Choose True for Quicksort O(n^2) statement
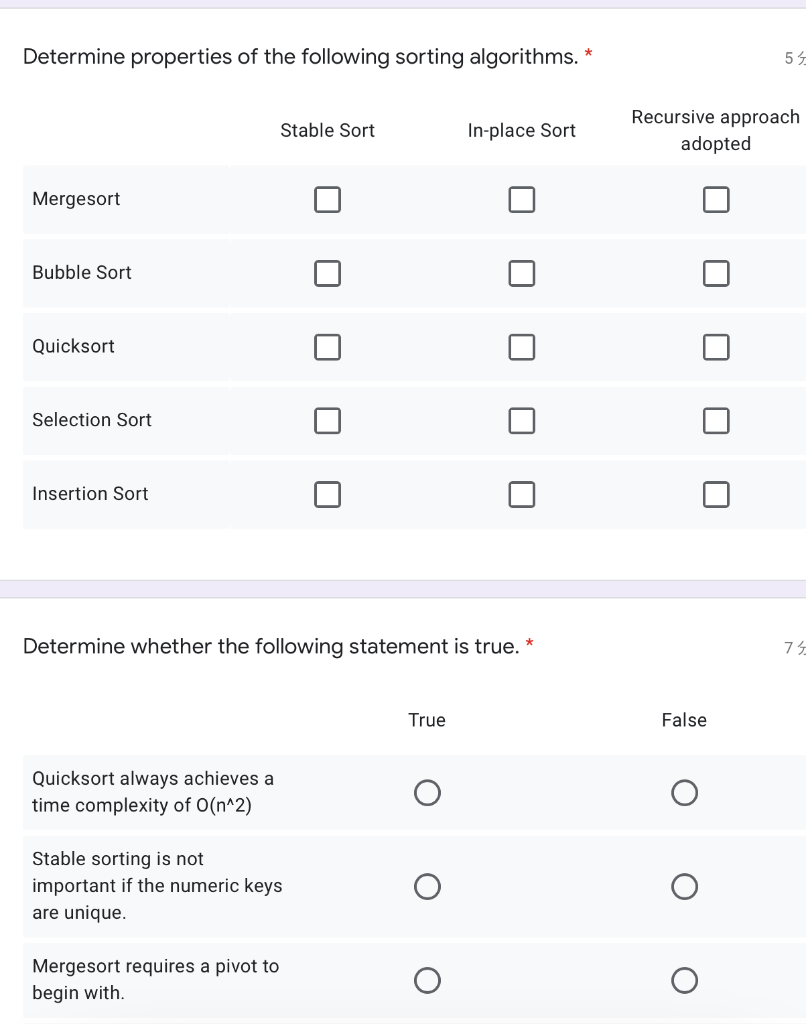 427,793
